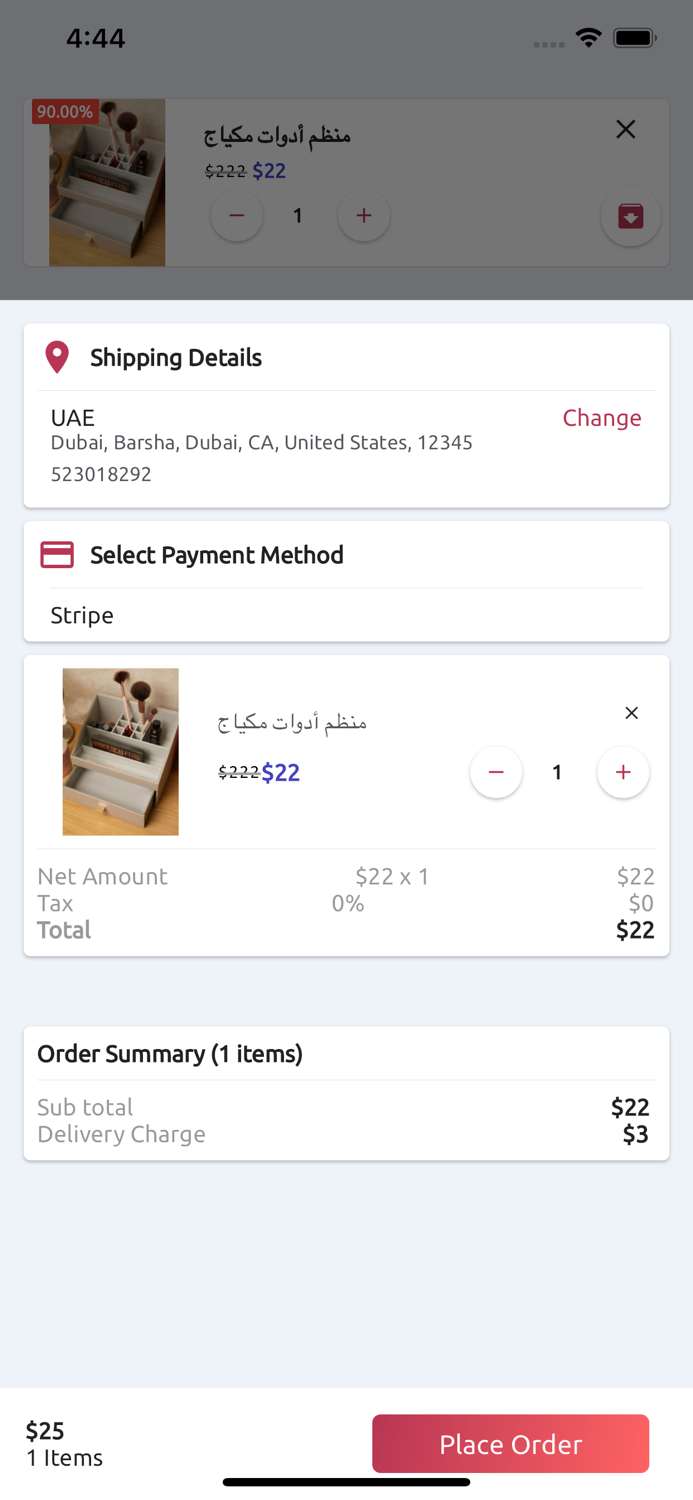This screenshot has width=693, height=1500.
Task: Decrease quantity with the checkout minus button
Action: coord(496,772)
